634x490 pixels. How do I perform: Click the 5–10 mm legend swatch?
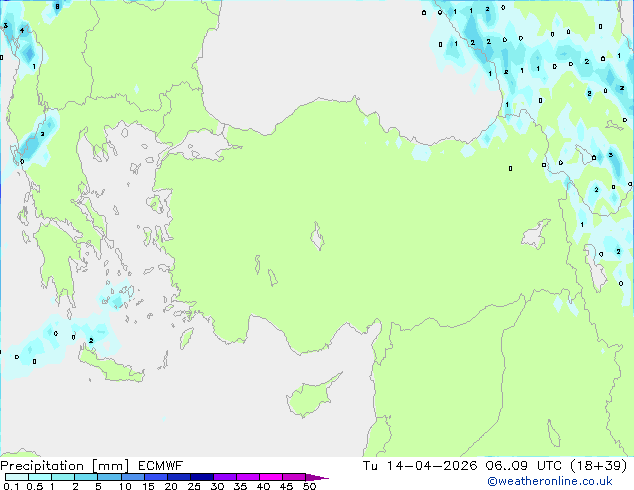[x=109, y=477]
